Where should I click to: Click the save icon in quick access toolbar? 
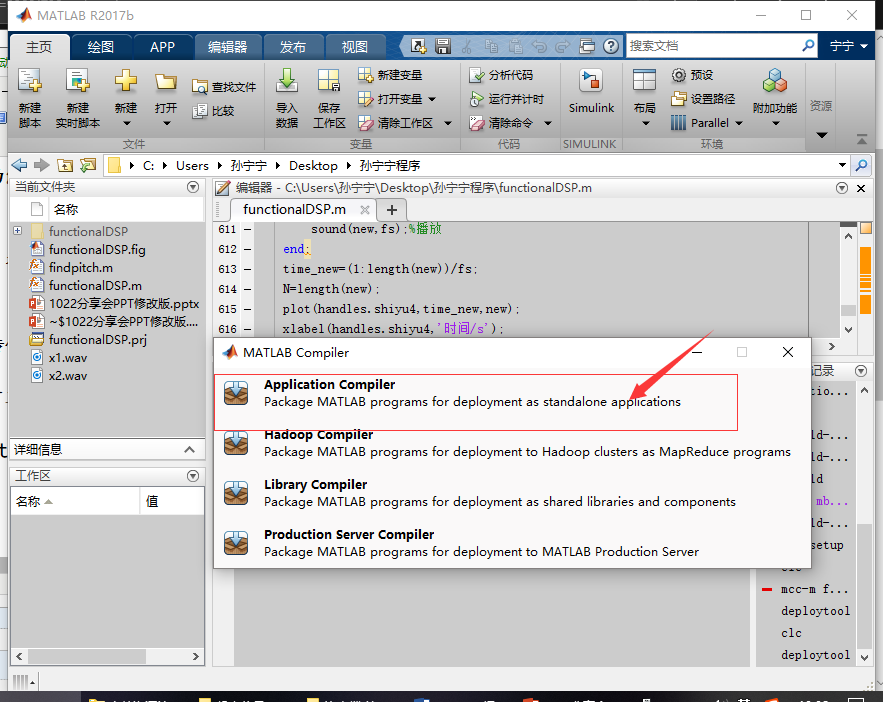pos(443,46)
